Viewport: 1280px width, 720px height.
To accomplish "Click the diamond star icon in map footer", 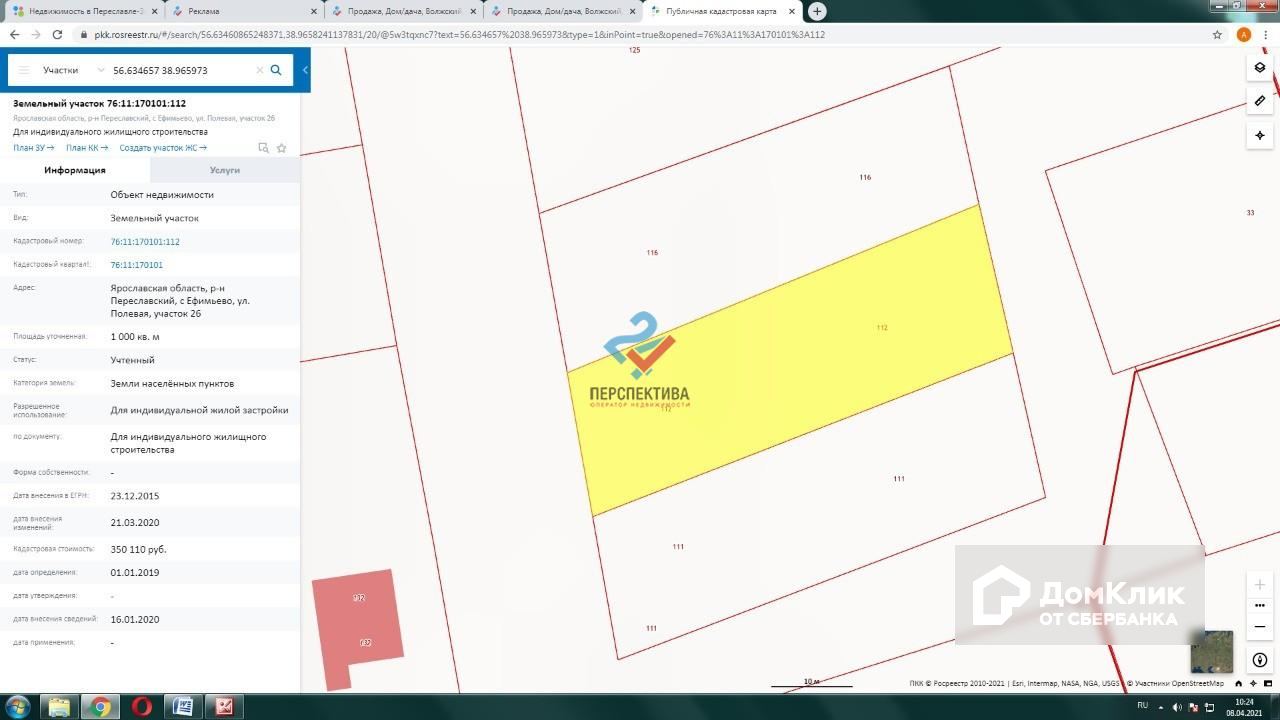I will click(x=1252, y=684).
